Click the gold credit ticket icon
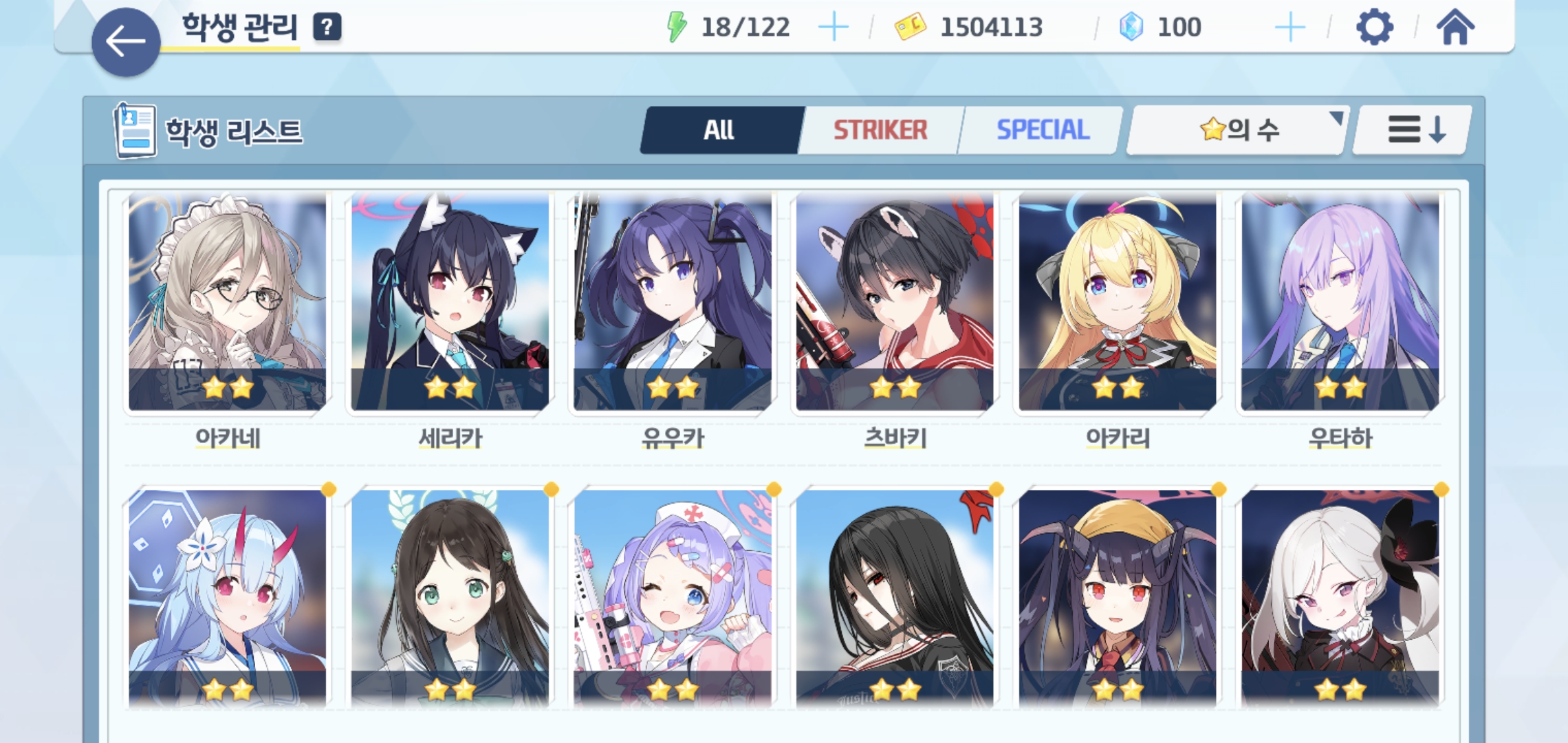The image size is (1568, 743). 911,28
